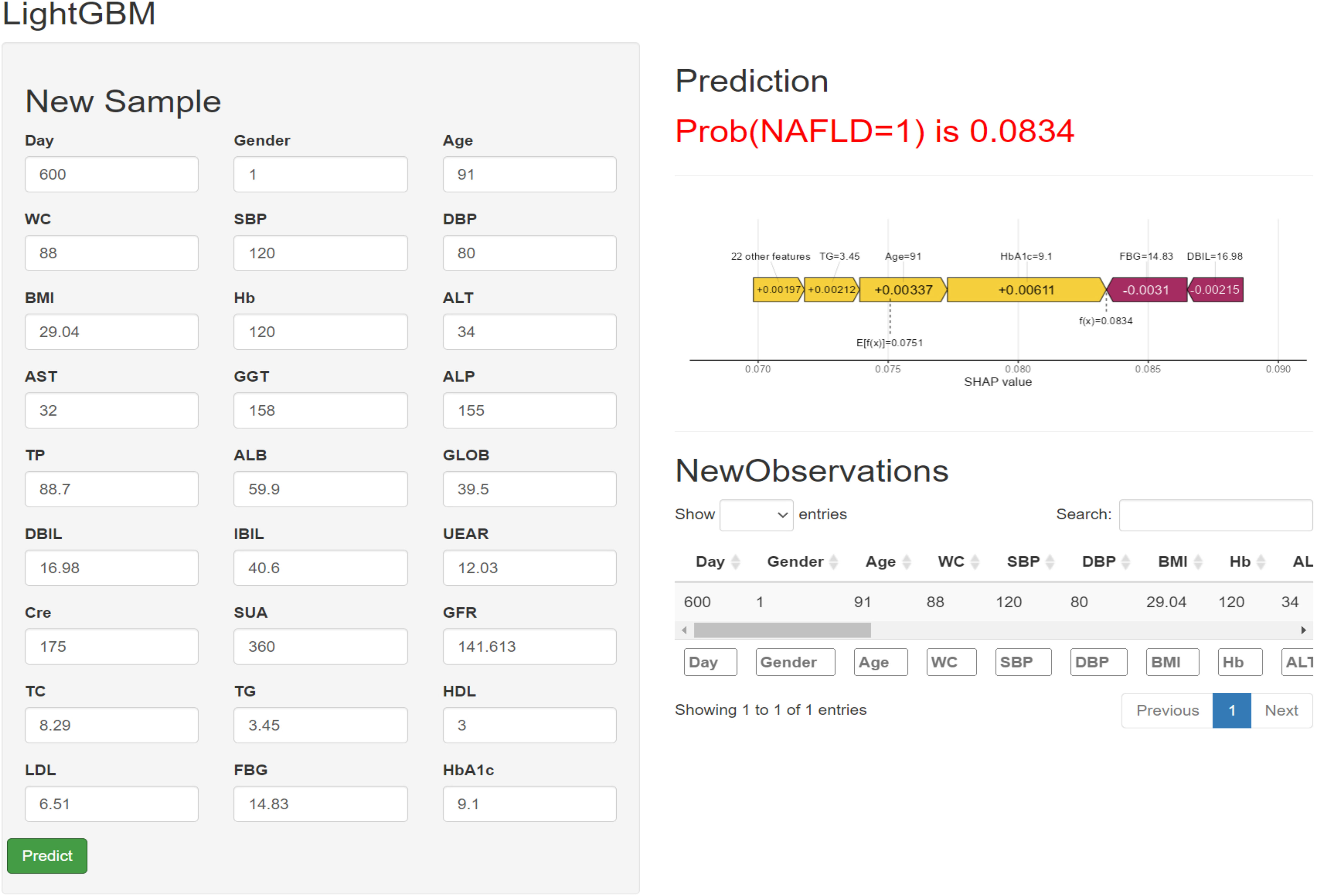Sort table by WC column

[x=958, y=562]
